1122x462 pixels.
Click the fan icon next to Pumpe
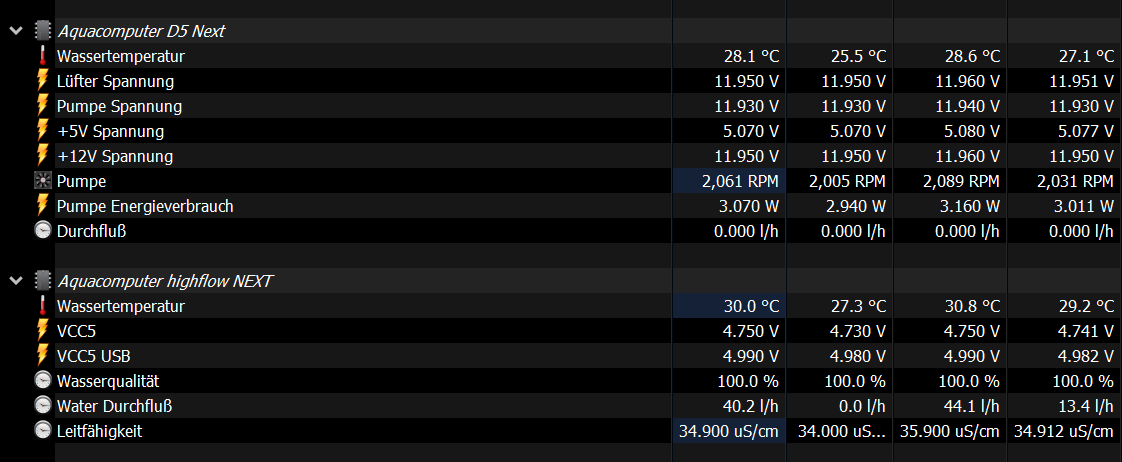coord(43,181)
